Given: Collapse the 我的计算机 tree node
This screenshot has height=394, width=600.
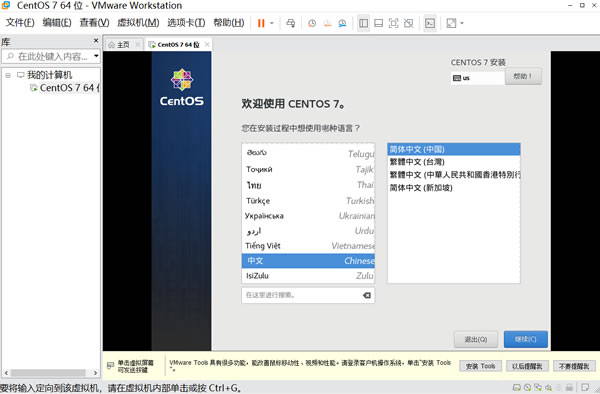Looking at the screenshot, I should click(x=8, y=75).
